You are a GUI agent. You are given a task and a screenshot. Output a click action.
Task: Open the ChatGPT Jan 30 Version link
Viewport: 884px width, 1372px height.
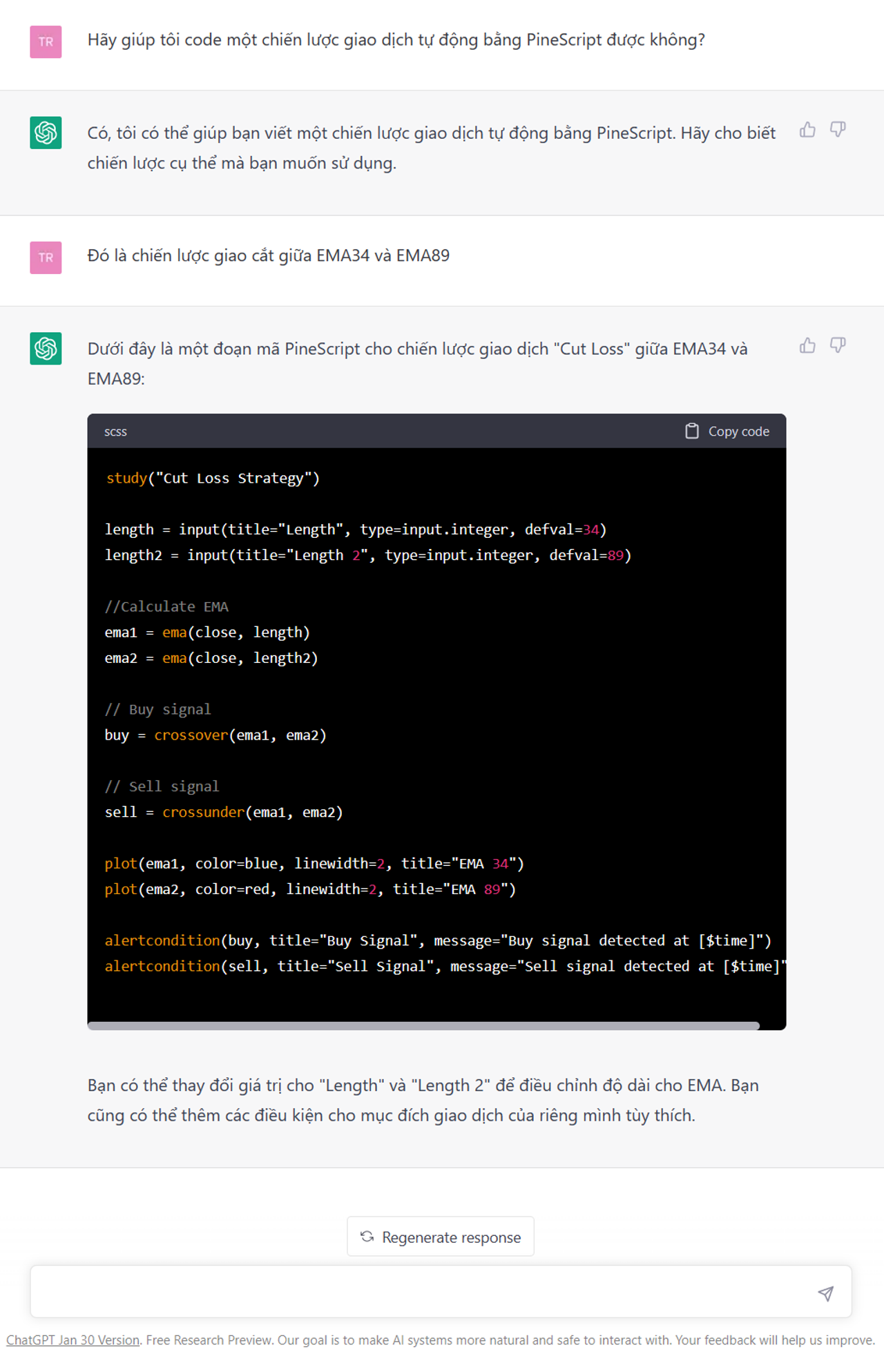(73, 1340)
